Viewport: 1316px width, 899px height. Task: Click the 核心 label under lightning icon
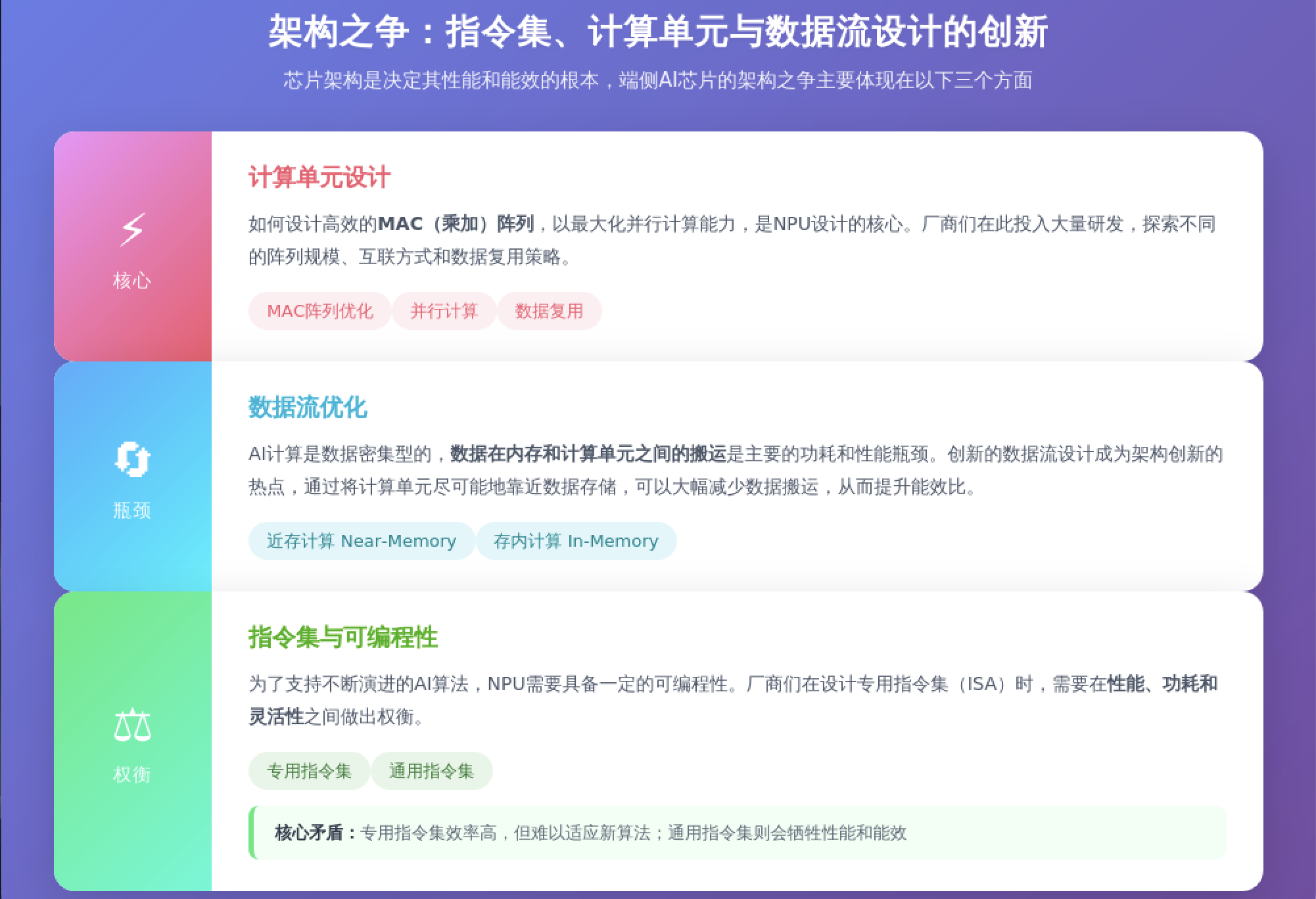(132, 281)
